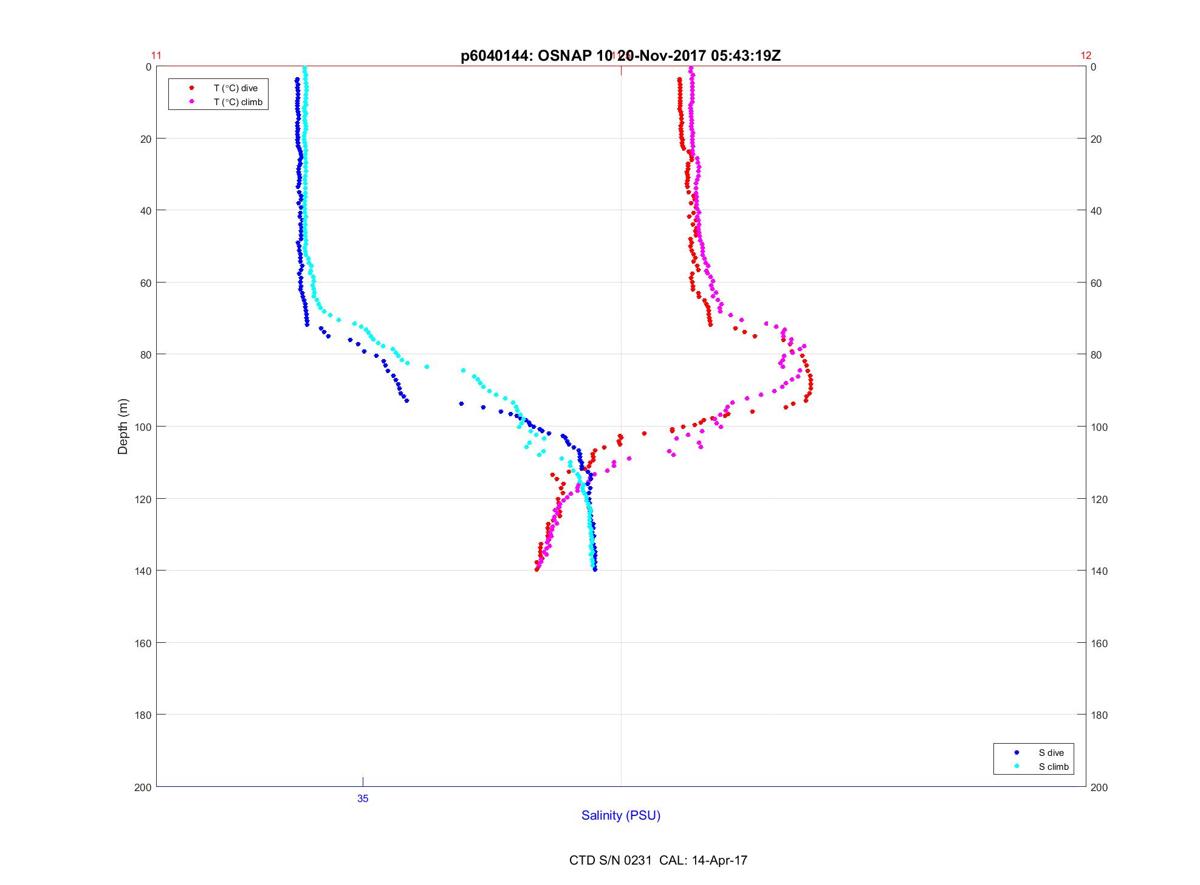Screen dimensions: 1200x885
Task: Click the '180' tick on the right depth axis
Action: [1100, 715]
